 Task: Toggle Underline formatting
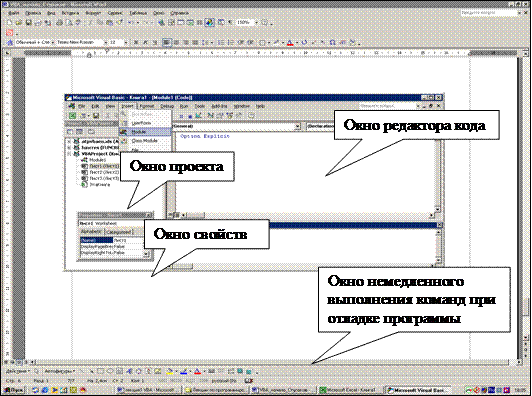pos(155,42)
